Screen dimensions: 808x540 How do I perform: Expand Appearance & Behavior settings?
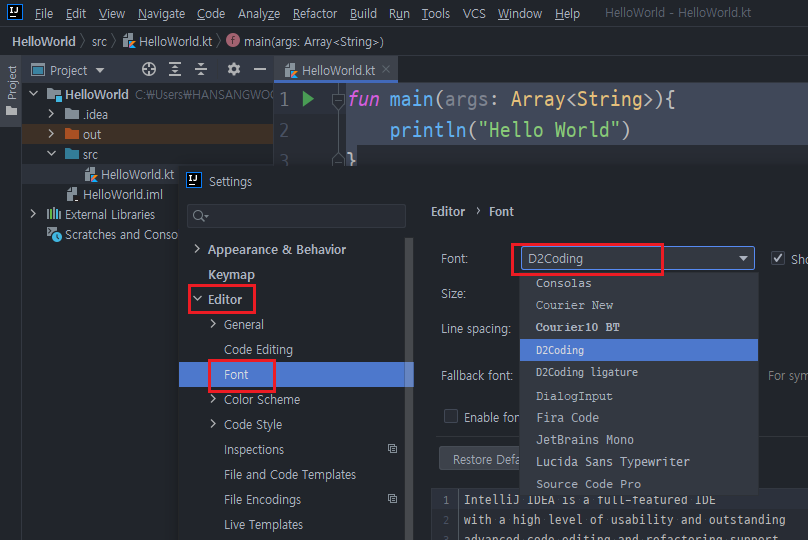(197, 249)
